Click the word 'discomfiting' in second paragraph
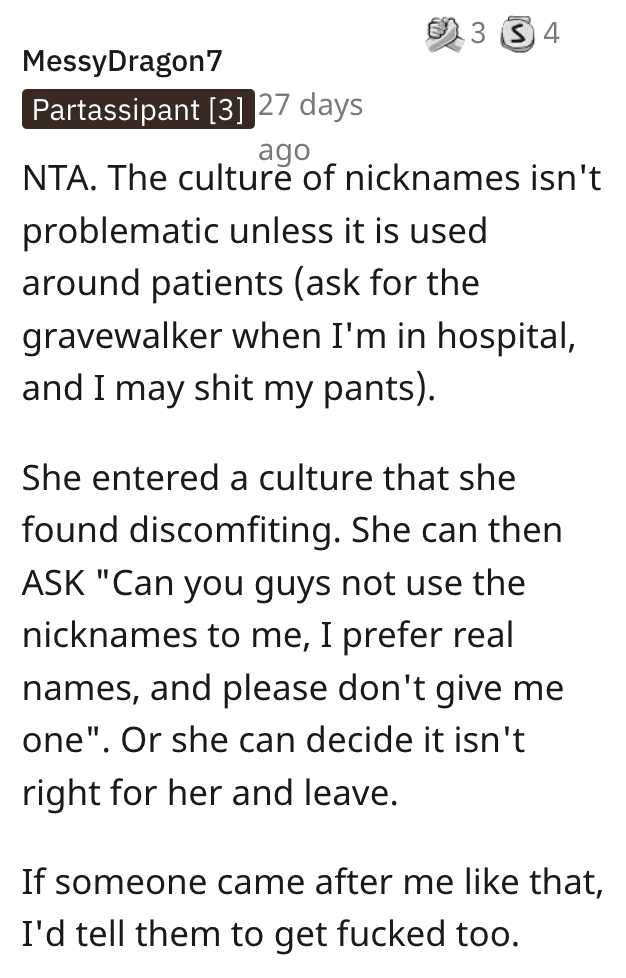The height and width of the screenshot is (978, 626). coord(231,531)
